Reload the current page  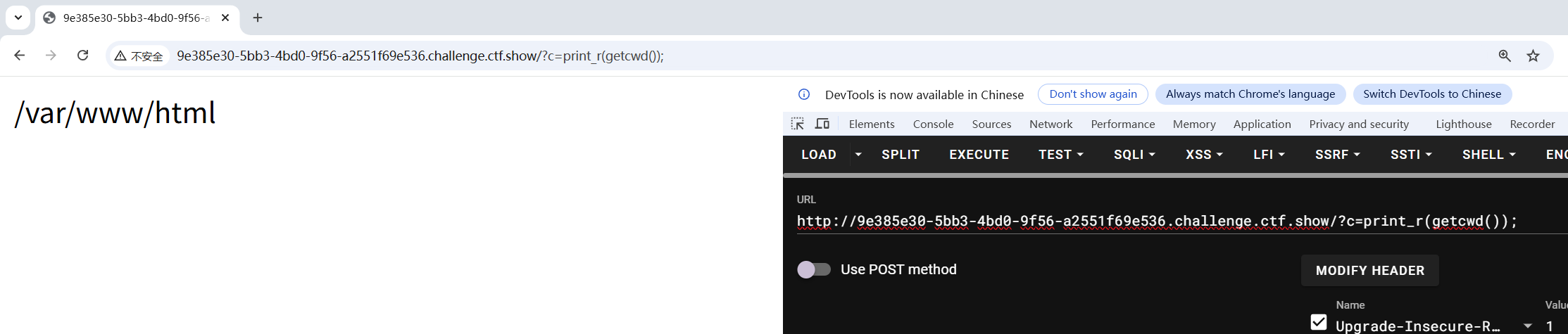[x=82, y=56]
